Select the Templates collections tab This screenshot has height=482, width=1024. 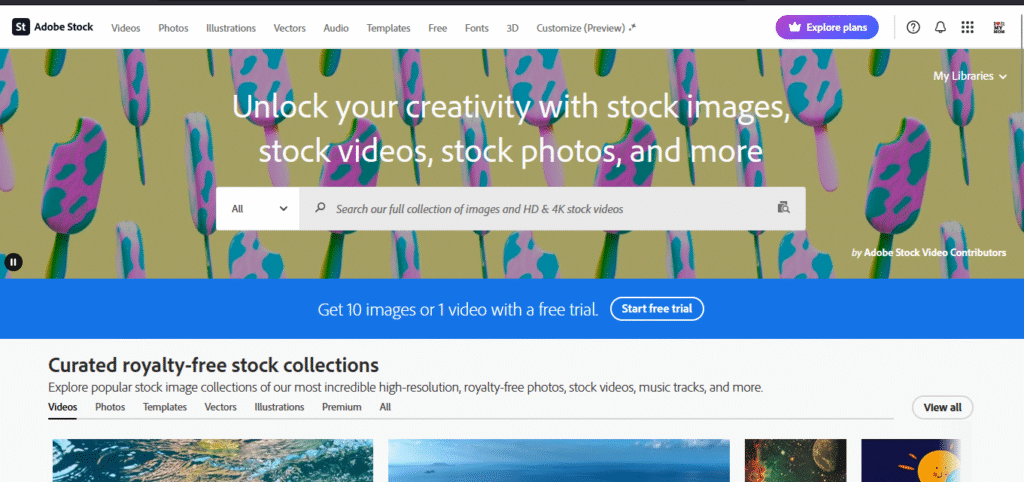pyautogui.click(x=165, y=407)
